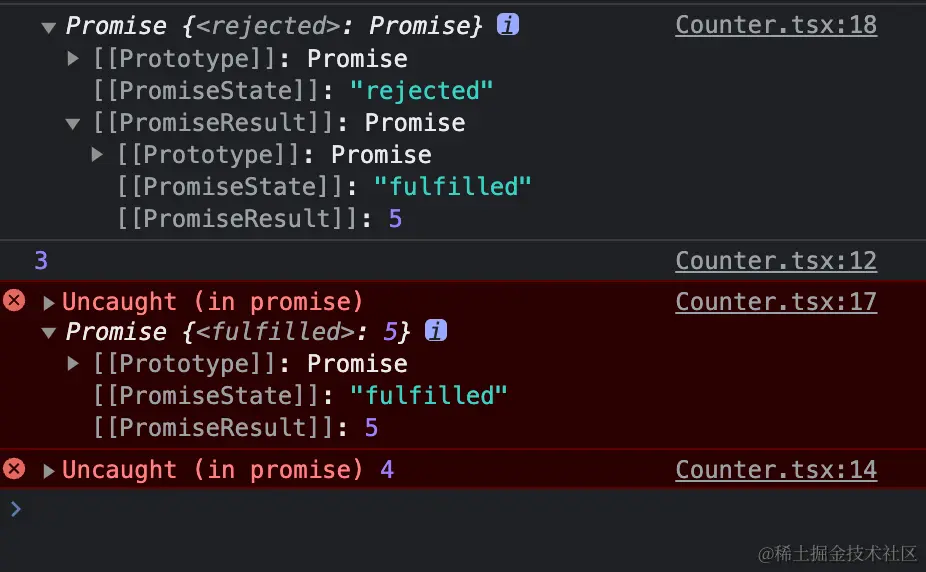
Task: Expand nested [[Prototype]] under PromiseResult
Action: (97, 154)
